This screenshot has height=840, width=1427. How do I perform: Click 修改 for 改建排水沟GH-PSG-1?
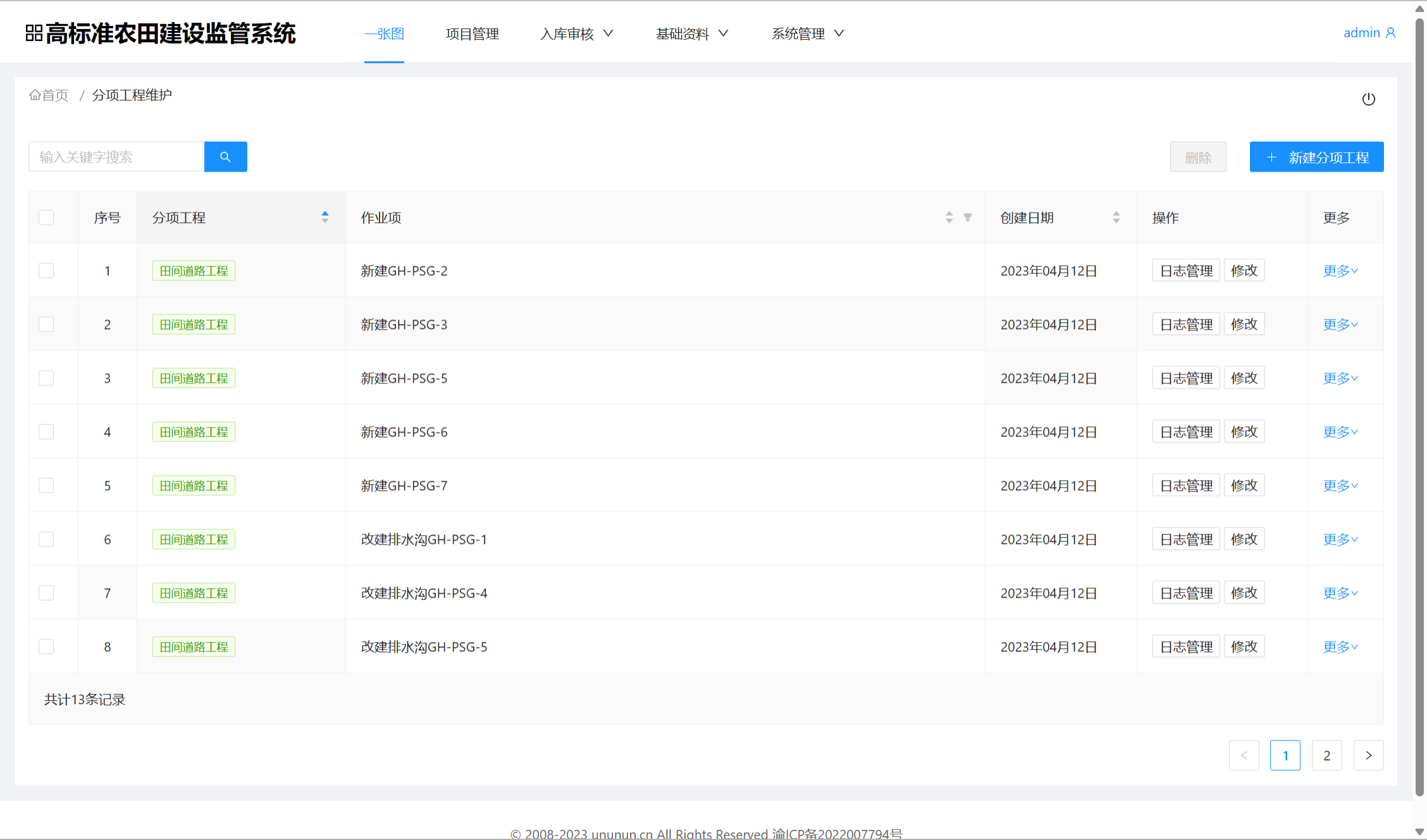tap(1244, 540)
